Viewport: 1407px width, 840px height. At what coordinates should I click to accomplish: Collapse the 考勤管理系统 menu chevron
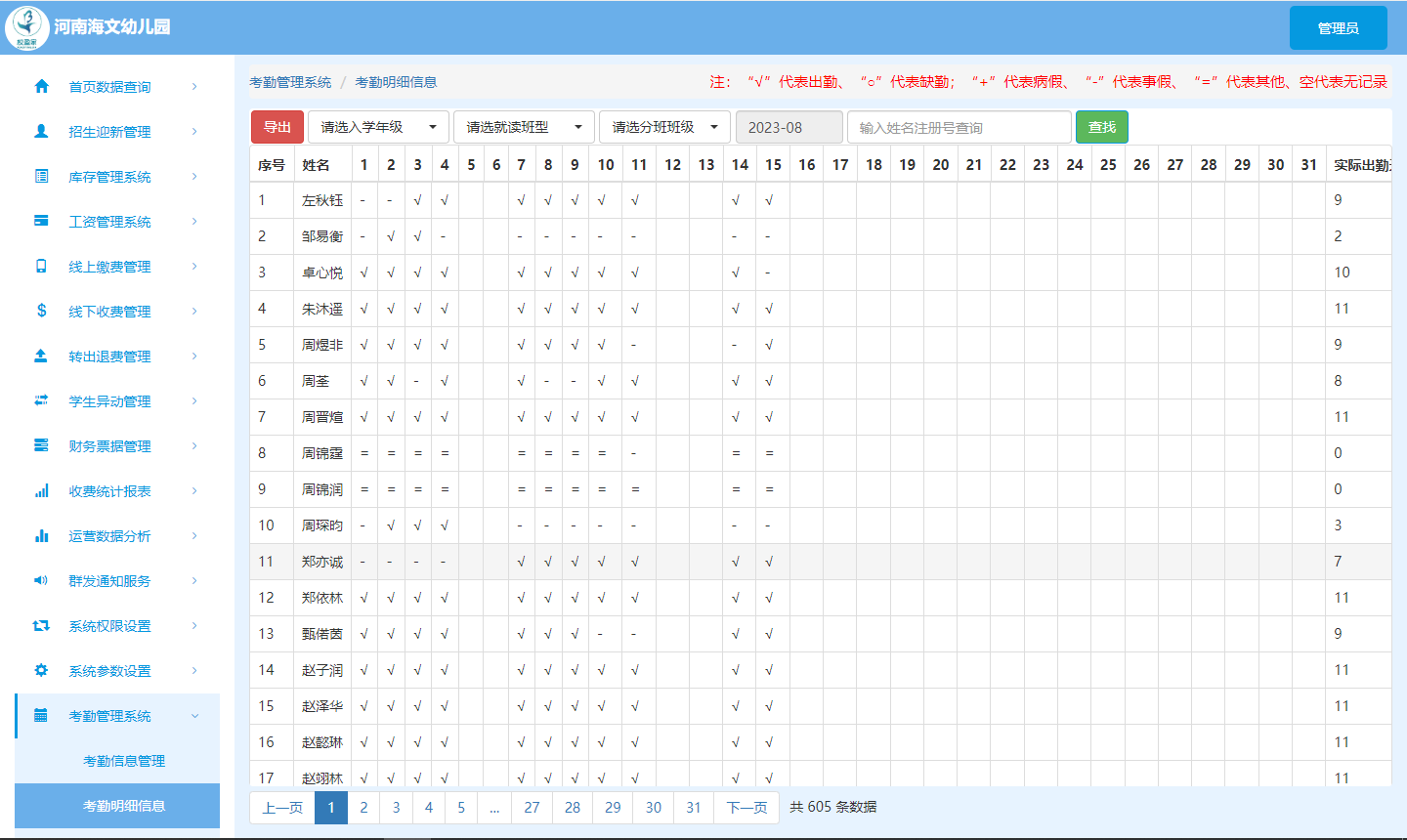point(194,716)
